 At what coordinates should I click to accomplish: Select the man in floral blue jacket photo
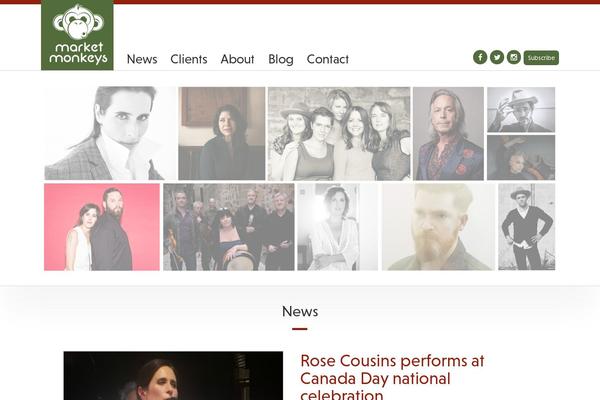[x=448, y=134]
